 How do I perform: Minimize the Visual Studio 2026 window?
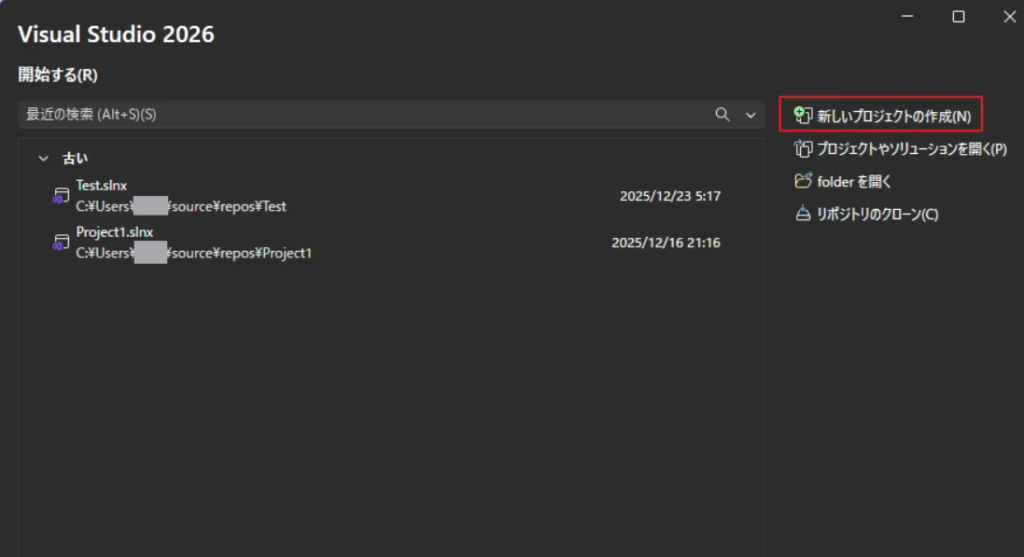[x=907, y=16]
